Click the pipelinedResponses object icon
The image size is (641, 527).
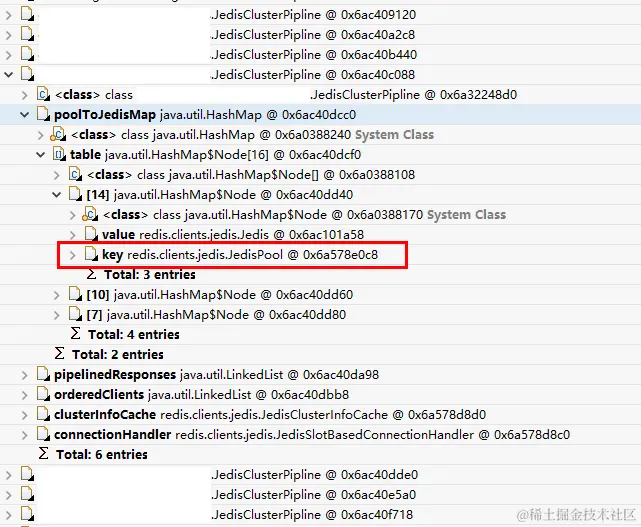point(43,374)
